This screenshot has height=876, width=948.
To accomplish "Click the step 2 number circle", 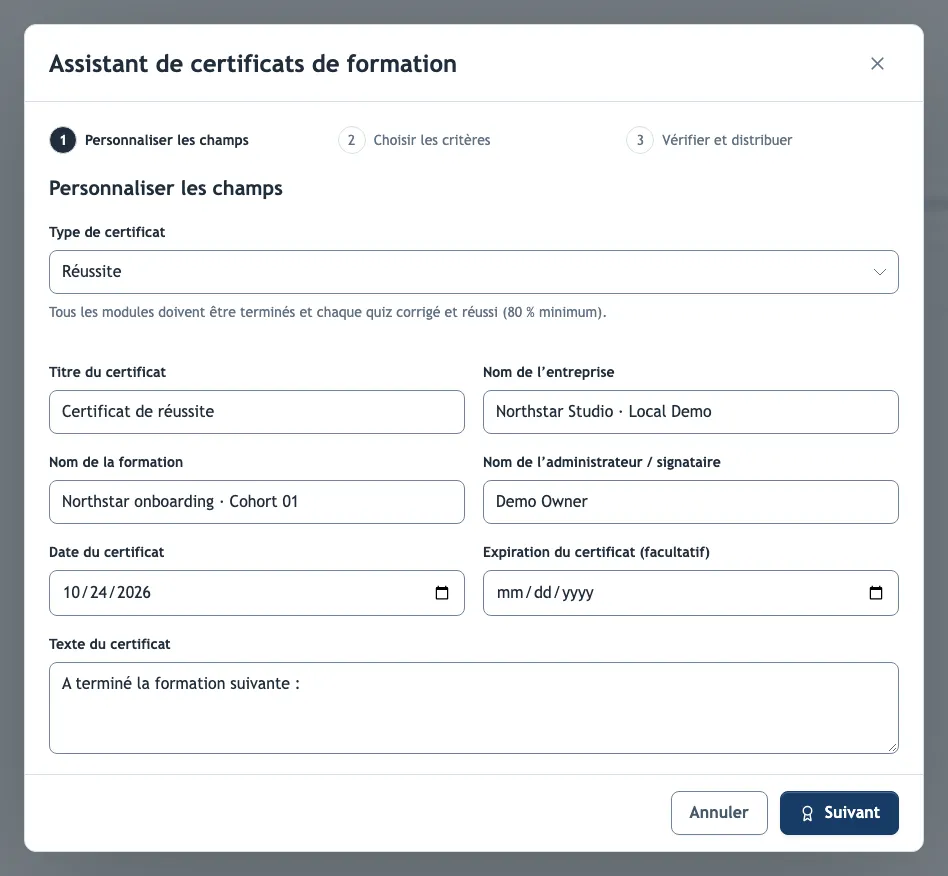I will [x=351, y=140].
